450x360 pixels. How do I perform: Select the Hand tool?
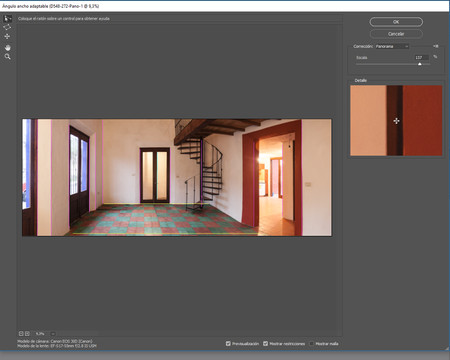pyautogui.click(x=7, y=48)
